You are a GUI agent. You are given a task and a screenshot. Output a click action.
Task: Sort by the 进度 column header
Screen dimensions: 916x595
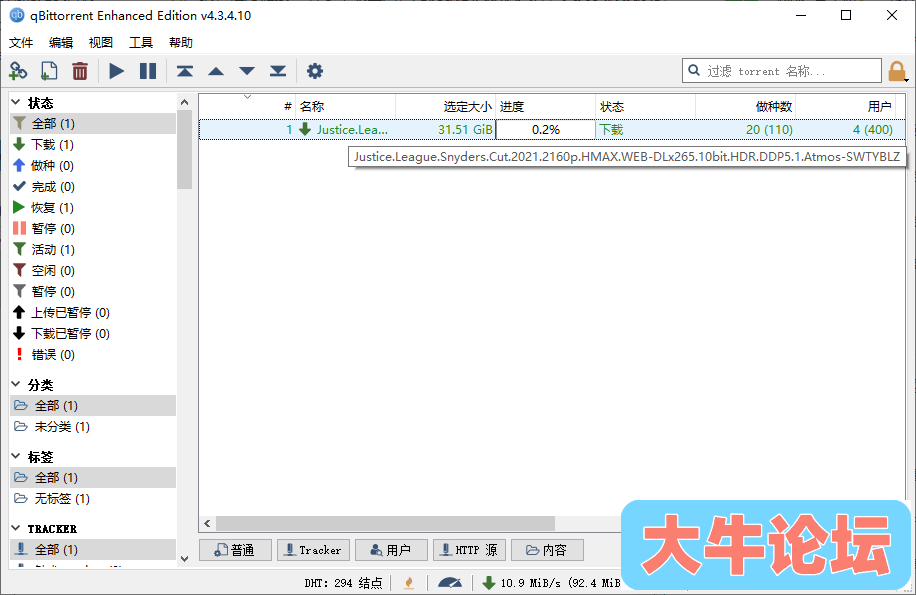point(546,106)
